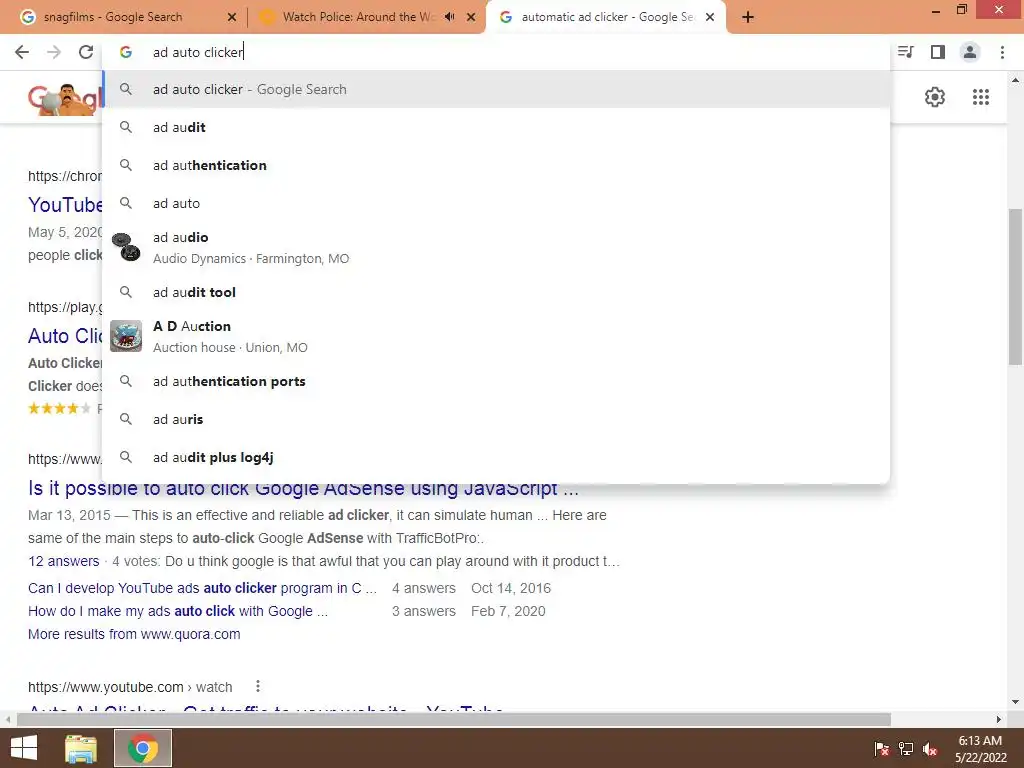Click the Google doodle logo
1024x768 pixels.
(65, 99)
